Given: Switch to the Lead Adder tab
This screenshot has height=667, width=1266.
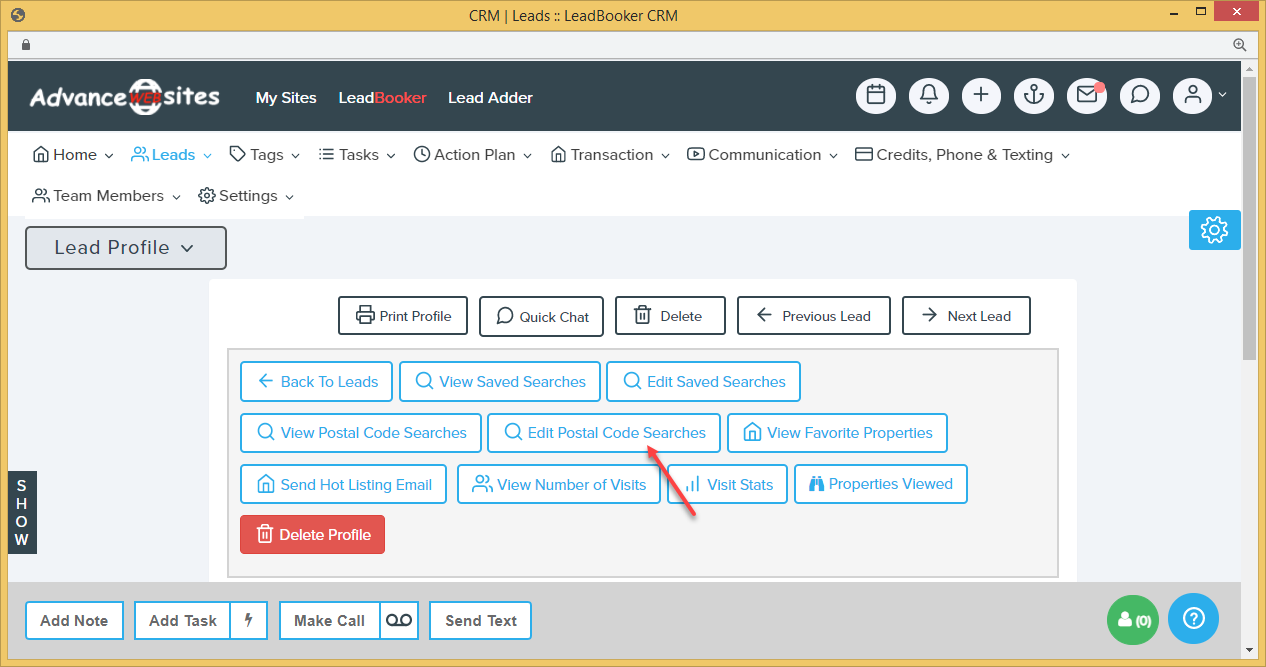Looking at the screenshot, I should (490, 98).
